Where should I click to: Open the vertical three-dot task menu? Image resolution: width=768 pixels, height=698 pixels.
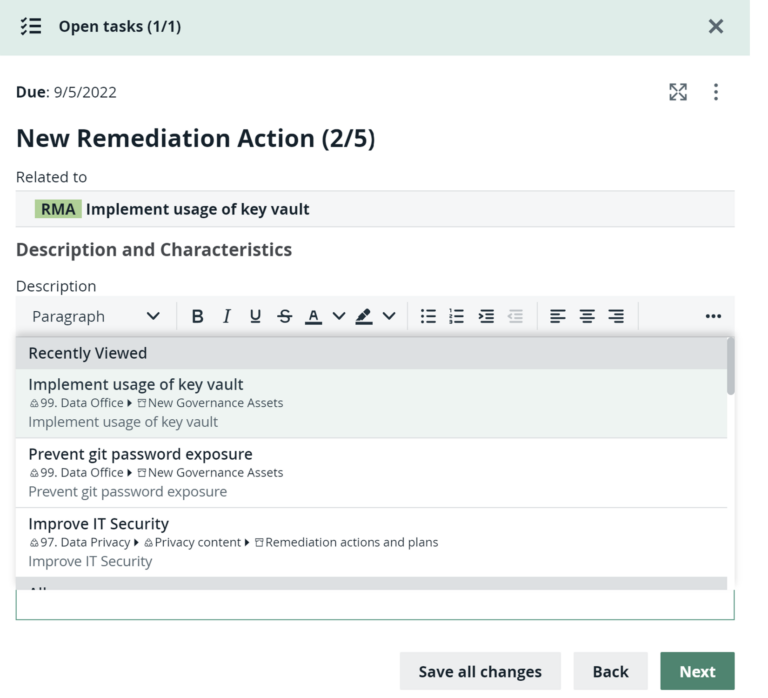click(716, 92)
